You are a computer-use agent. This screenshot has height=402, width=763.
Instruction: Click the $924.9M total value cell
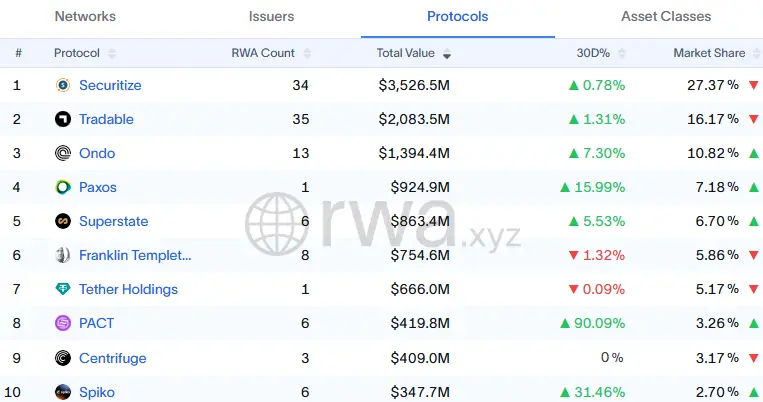420,187
